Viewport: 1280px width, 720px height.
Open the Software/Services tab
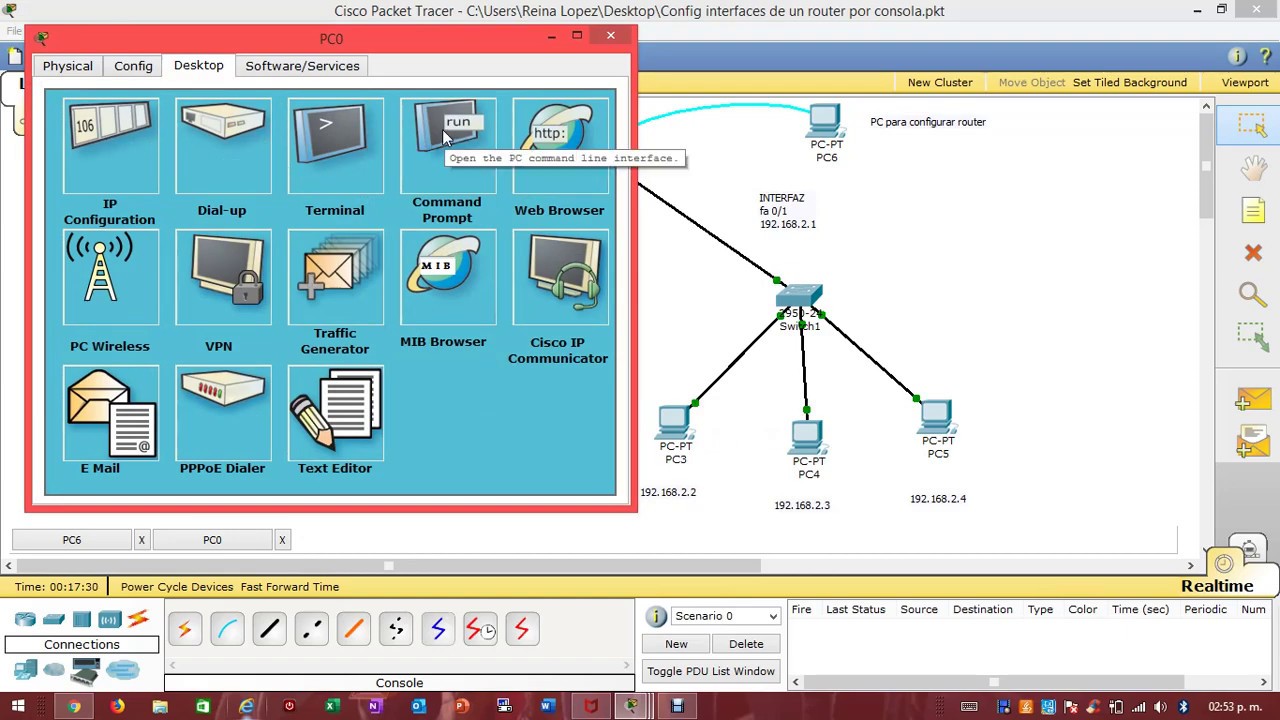(302, 66)
